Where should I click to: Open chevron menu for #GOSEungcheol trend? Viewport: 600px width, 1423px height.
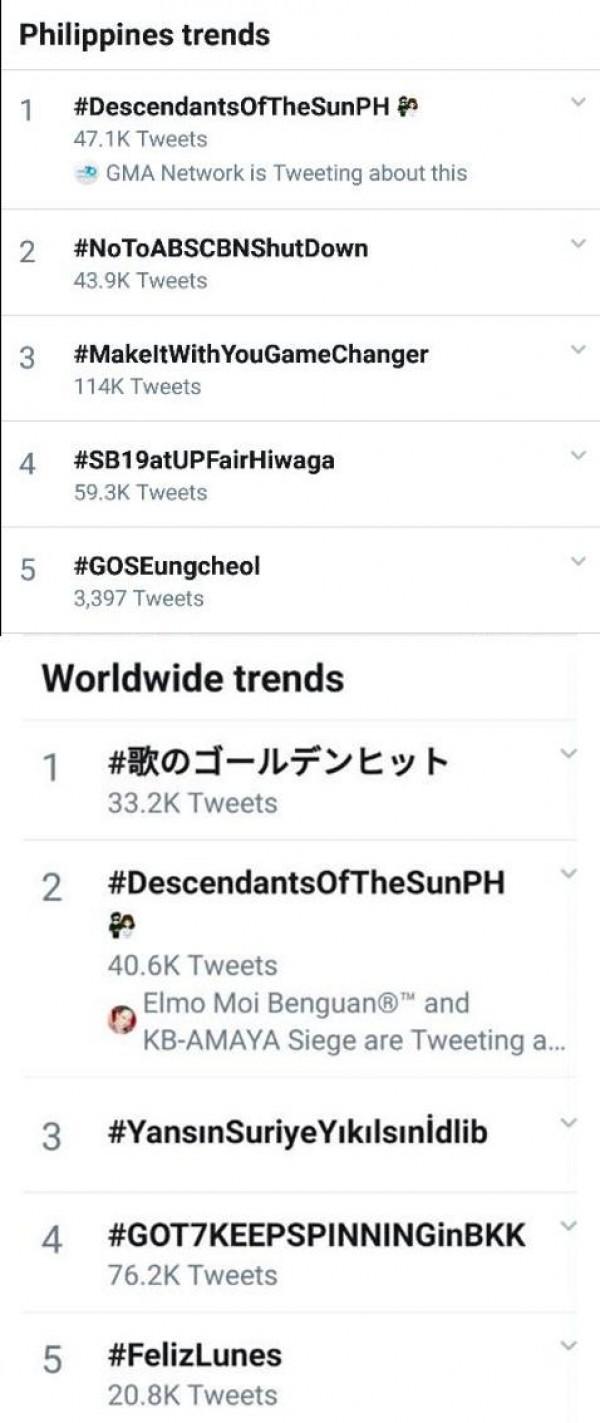(x=578, y=561)
